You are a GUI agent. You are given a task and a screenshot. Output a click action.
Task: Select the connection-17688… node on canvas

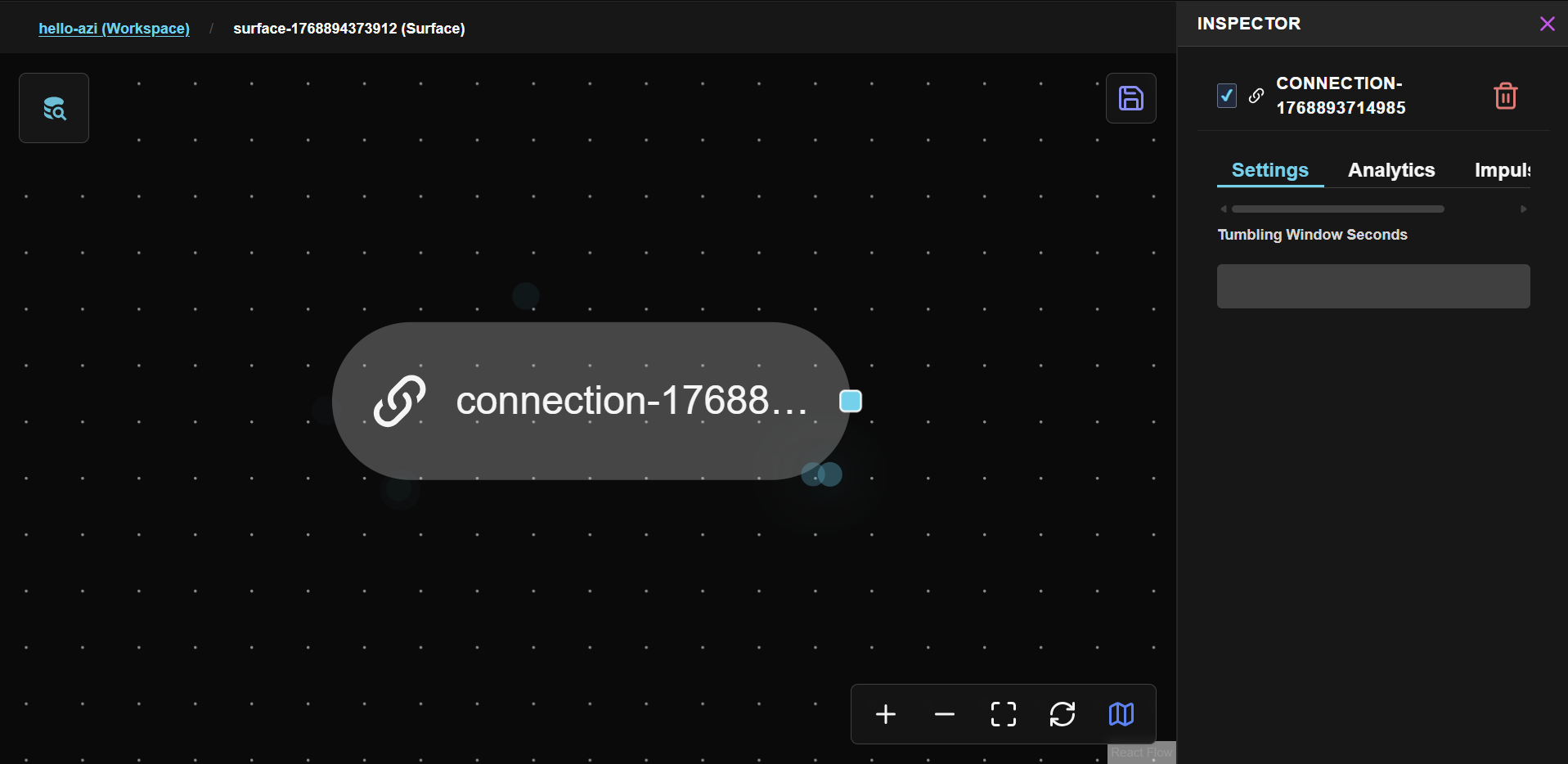click(x=591, y=401)
